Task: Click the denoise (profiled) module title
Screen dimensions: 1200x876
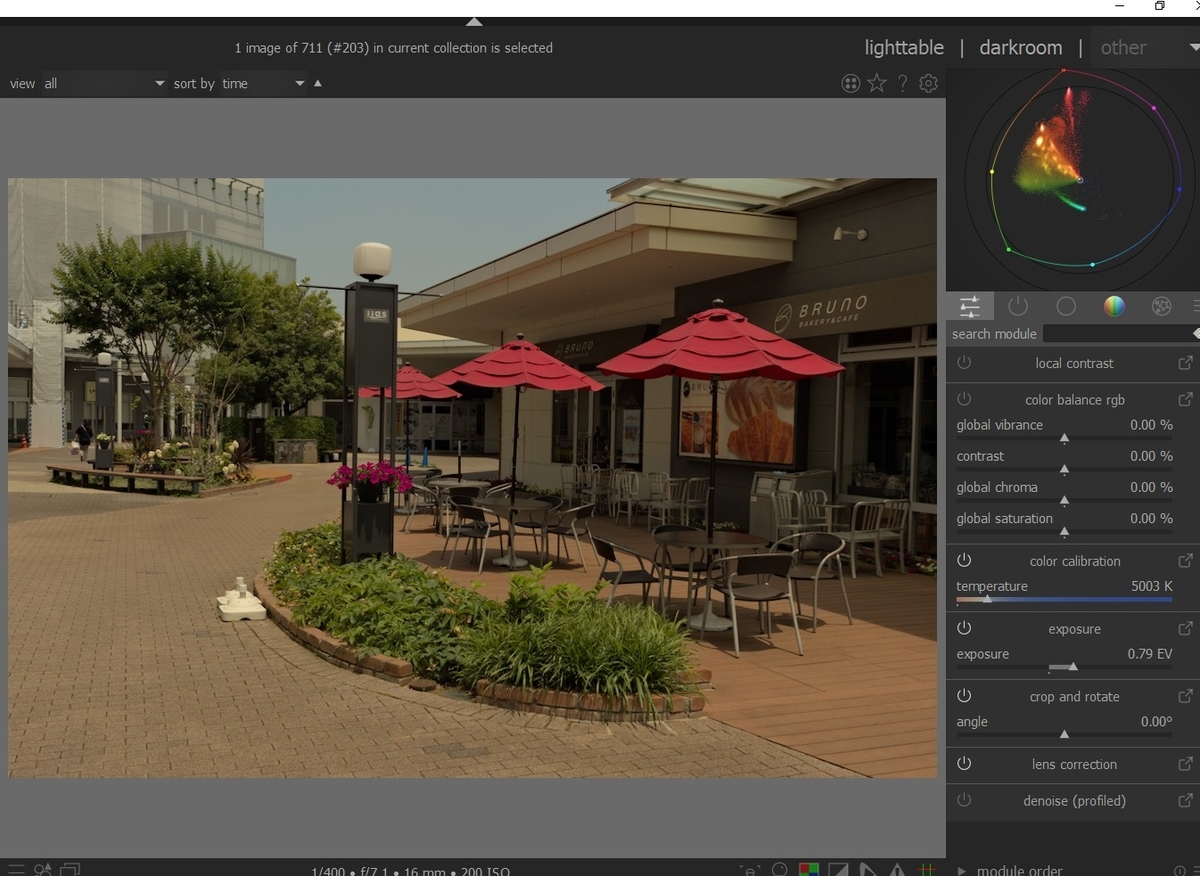Action: pos(1074,800)
